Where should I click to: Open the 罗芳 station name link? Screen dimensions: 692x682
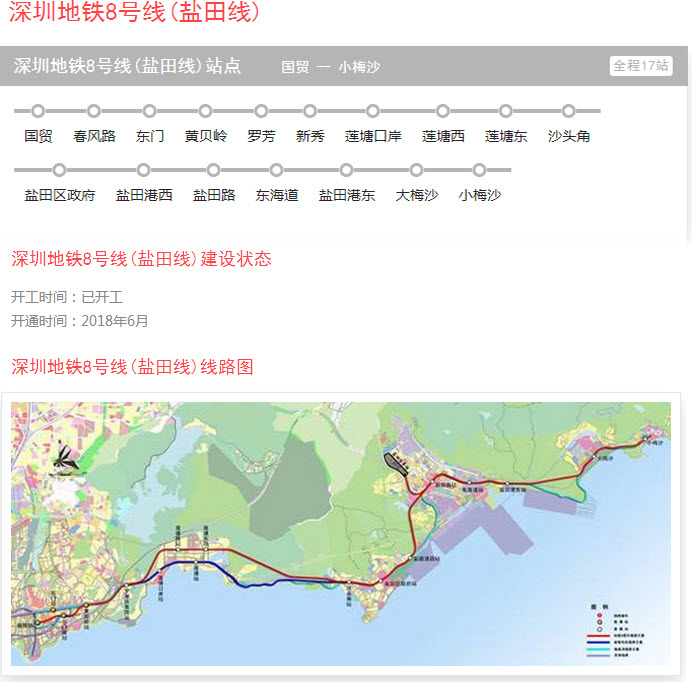(x=261, y=136)
